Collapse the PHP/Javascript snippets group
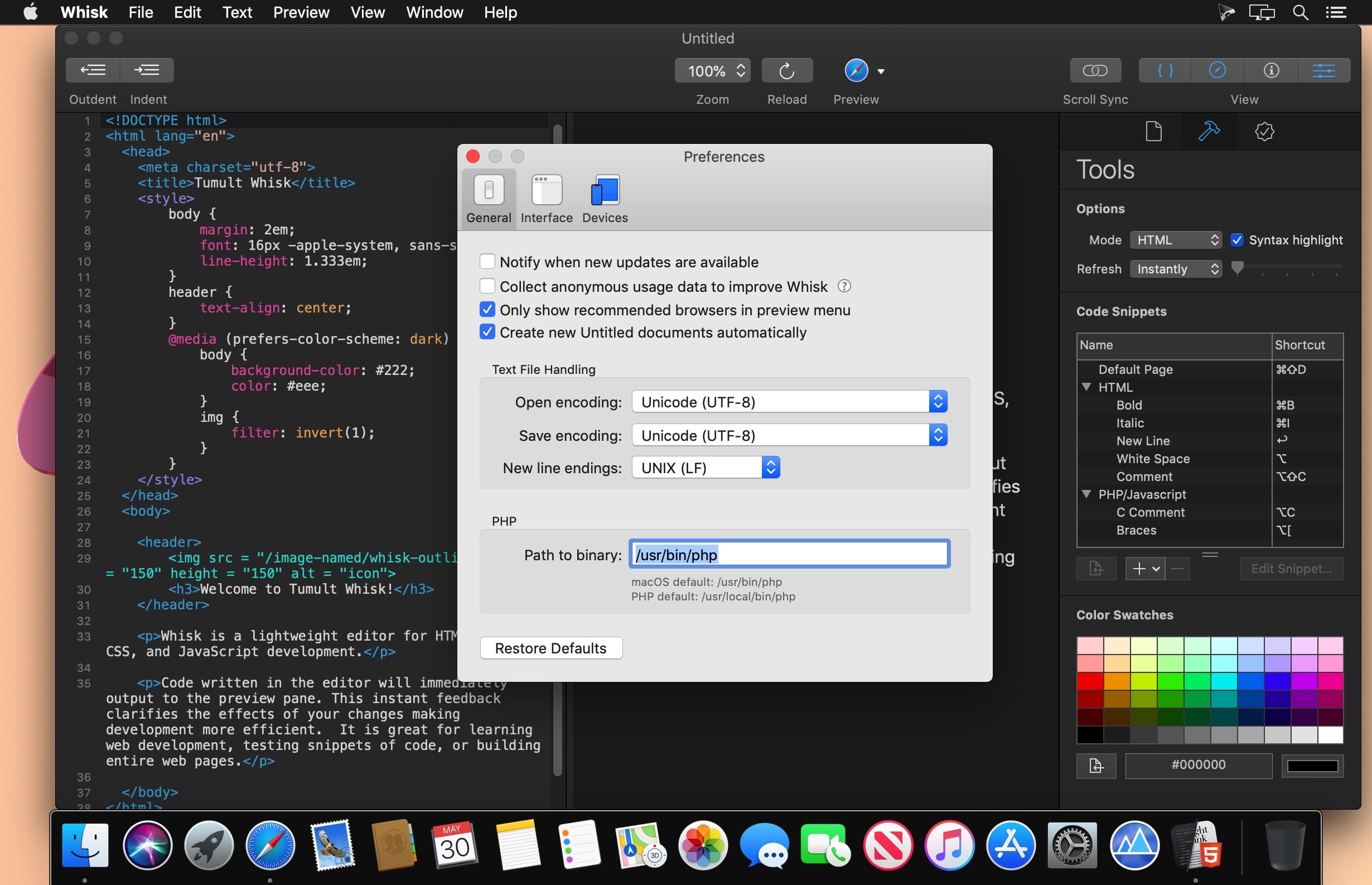 pyautogui.click(x=1086, y=494)
